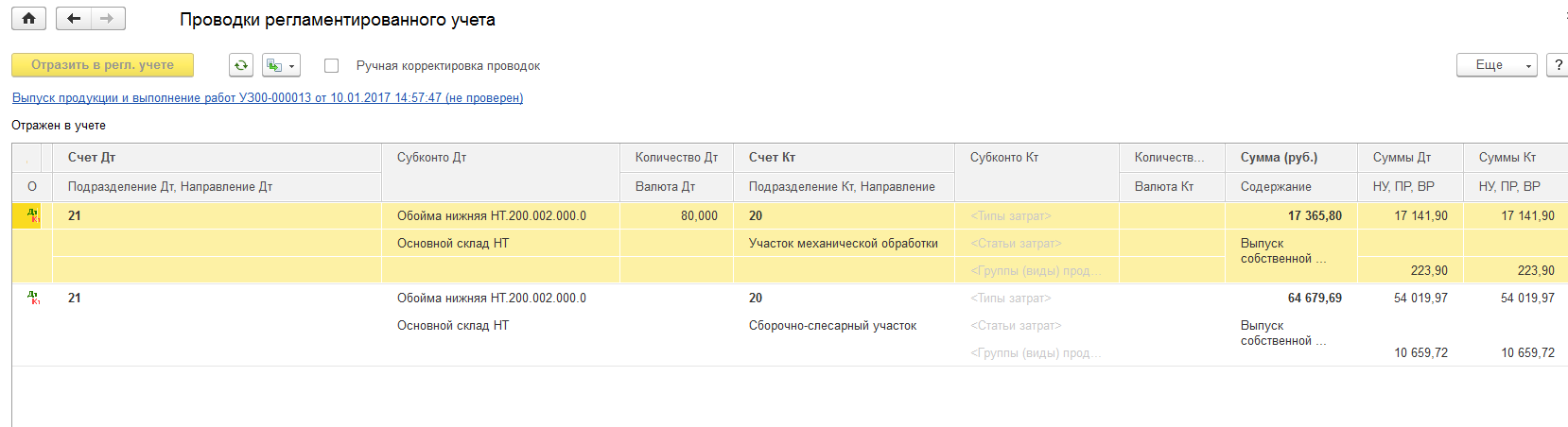Click the Счет Кт column header
The width and height of the screenshot is (1568, 427).
coord(772,158)
